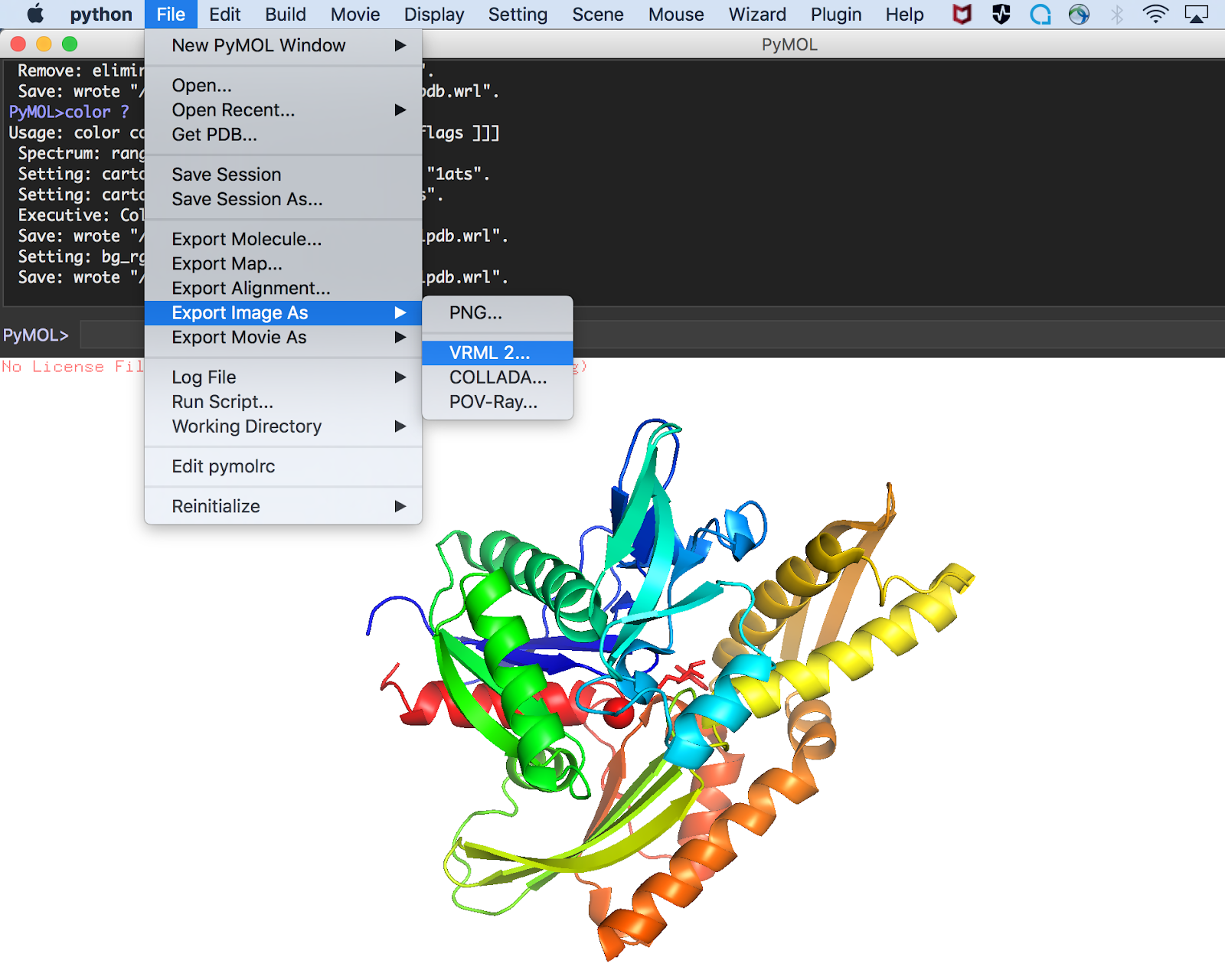
Task: Click the red sphere atom in the structure
Action: 619,712
